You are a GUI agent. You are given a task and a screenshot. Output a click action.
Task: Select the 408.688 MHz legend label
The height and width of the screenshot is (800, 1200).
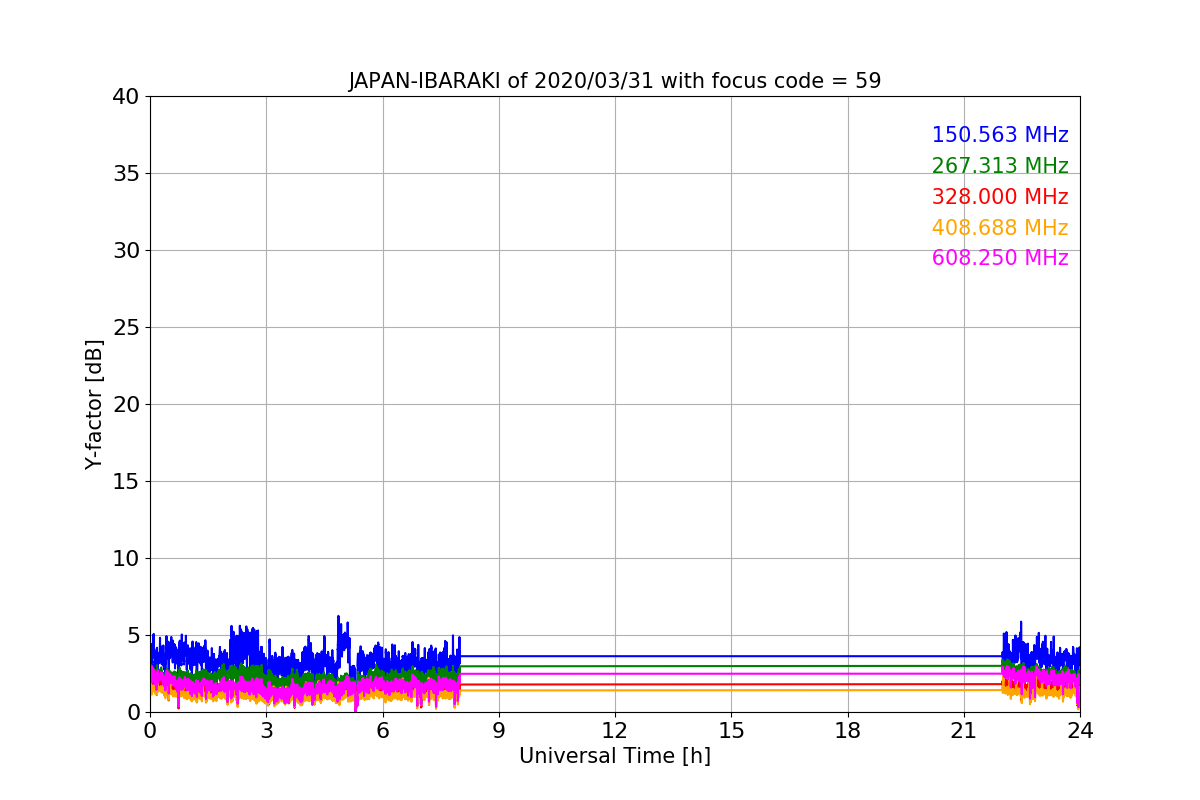[x=1000, y=228]
